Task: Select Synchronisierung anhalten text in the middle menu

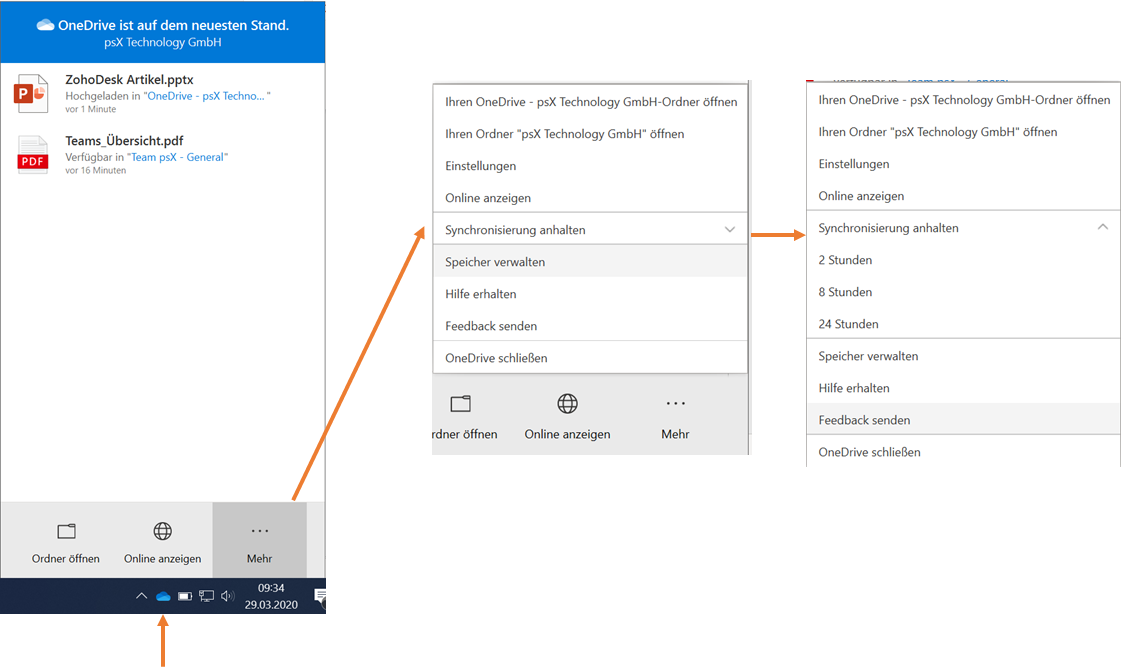Action: (x=515, y=230)
